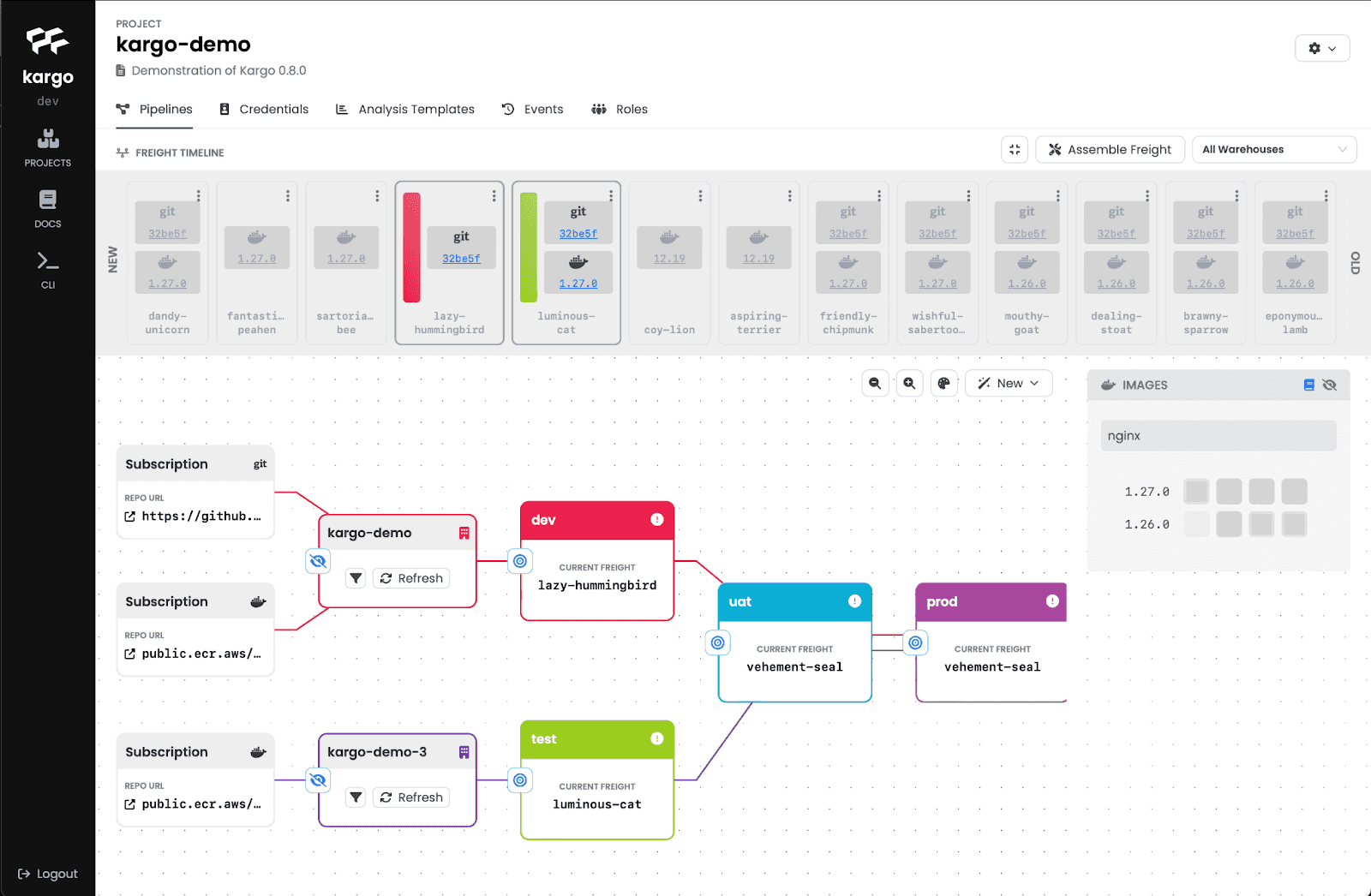The height and width of the screenshot is (896, 1371).
Task: Switch to the Roles tab
Action: click(x=620, y=109)
